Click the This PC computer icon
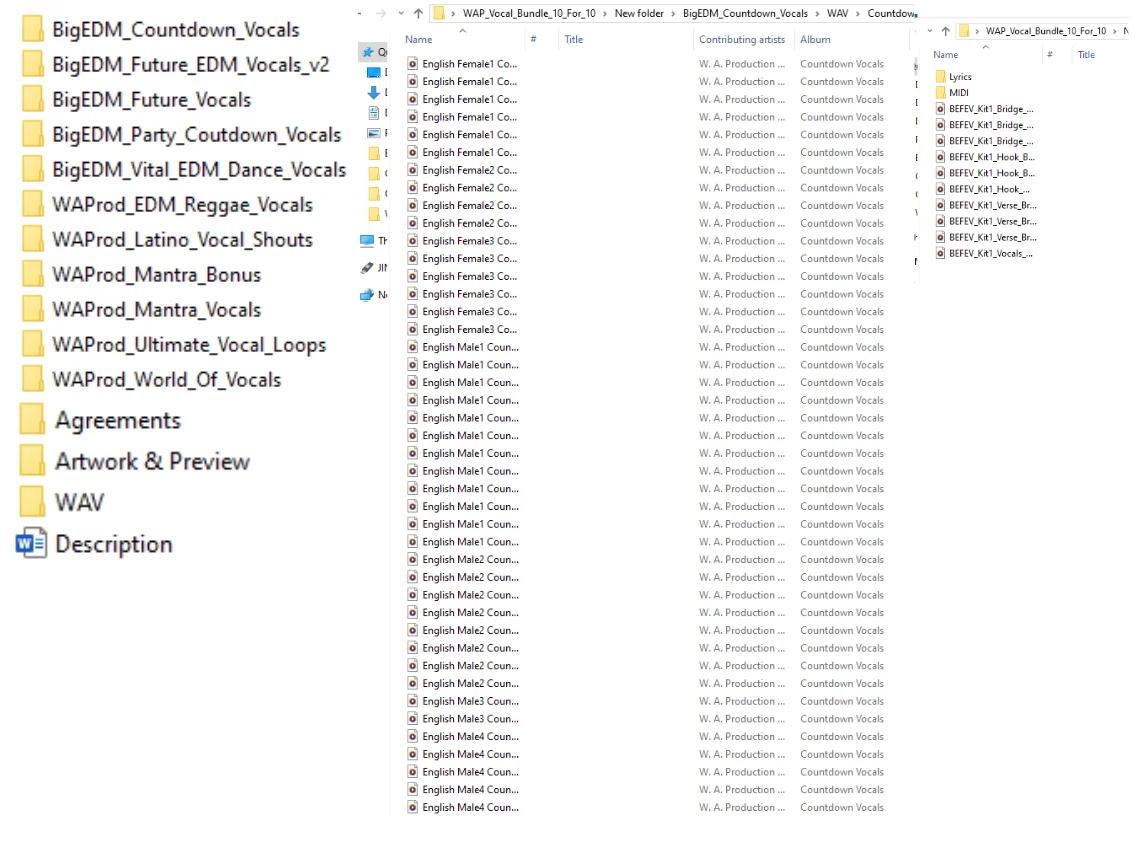 (367, 241)
